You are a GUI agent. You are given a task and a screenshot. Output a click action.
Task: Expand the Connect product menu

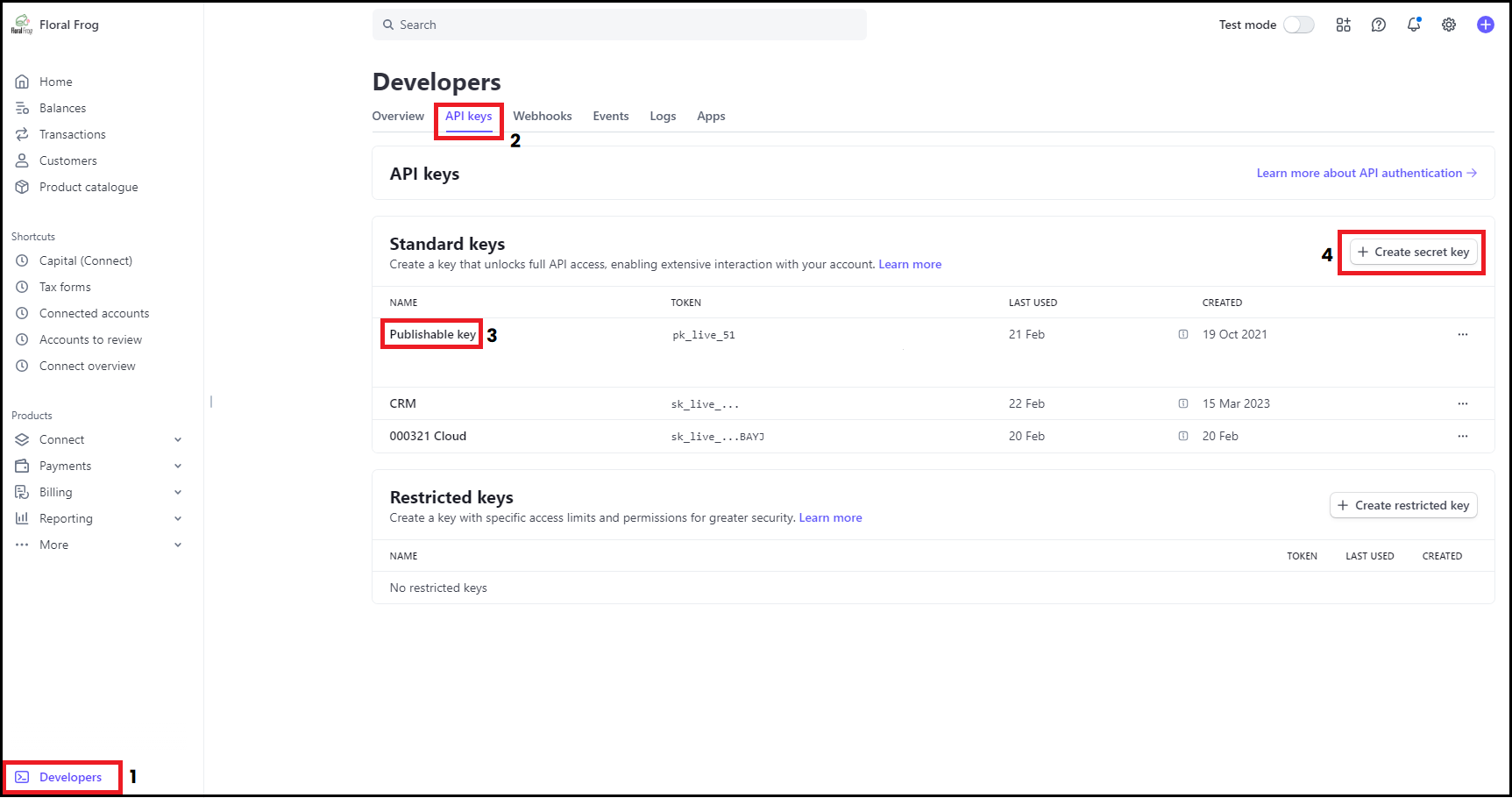click(x=178, y=439)
